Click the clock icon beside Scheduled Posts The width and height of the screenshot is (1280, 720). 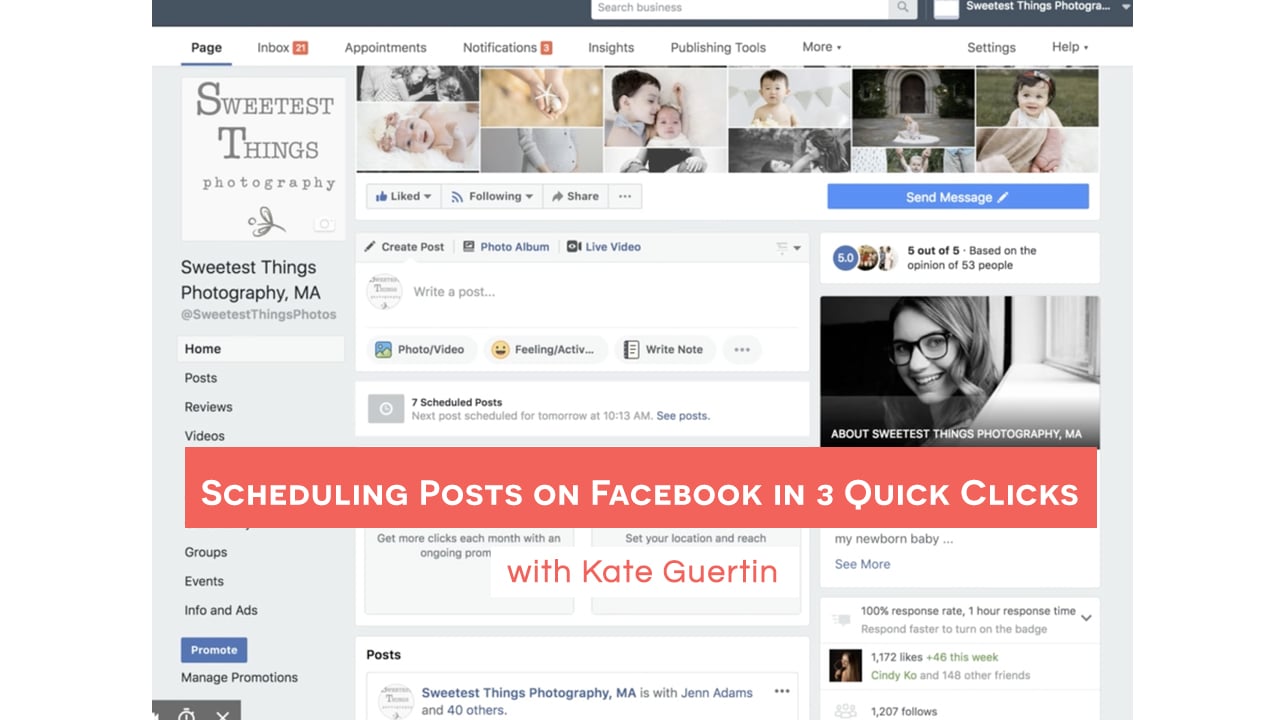(386, 409)
